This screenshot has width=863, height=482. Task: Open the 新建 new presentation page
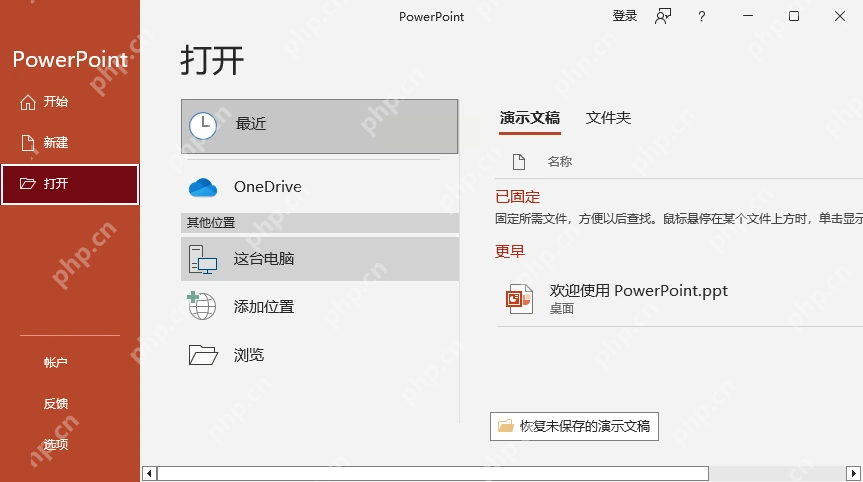(x=69, y=143)
